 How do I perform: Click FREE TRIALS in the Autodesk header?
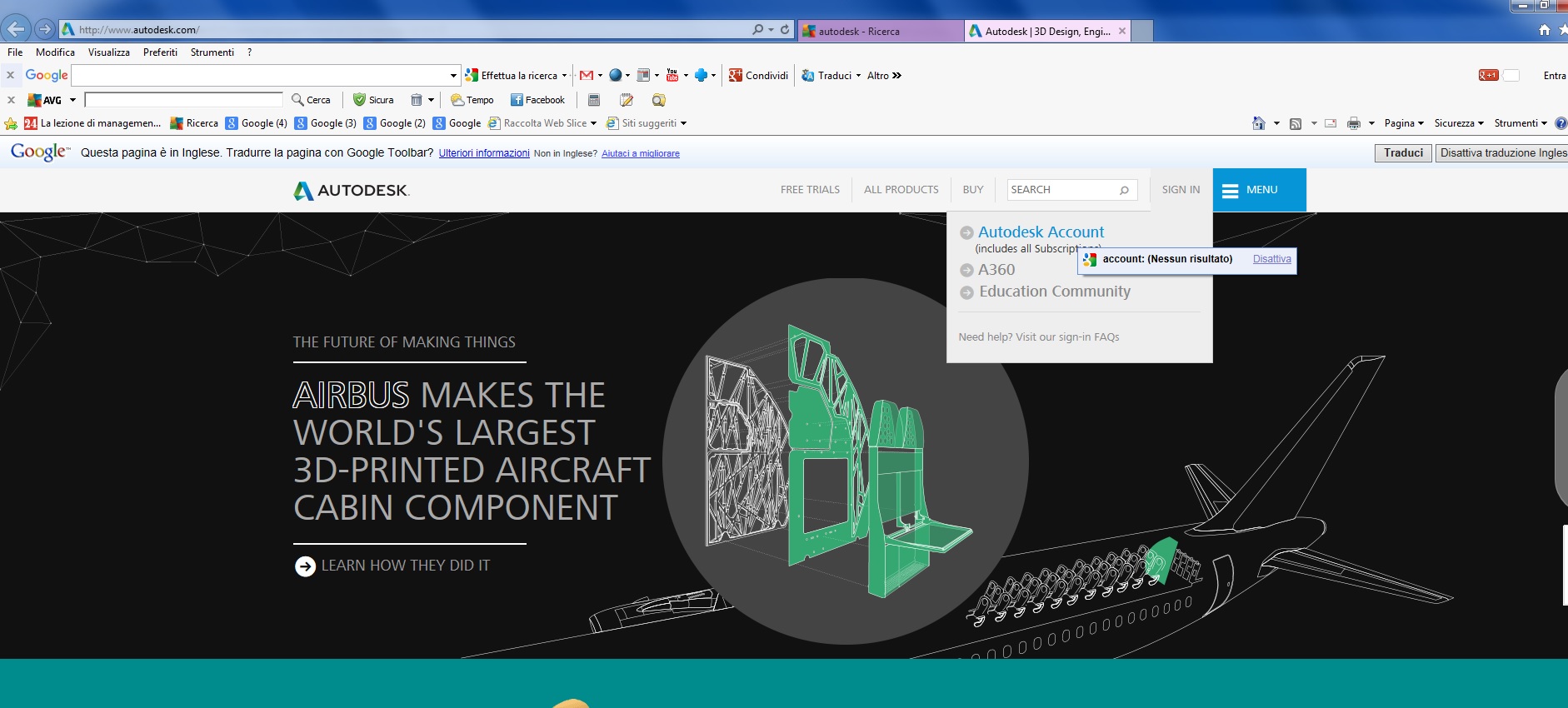click(810, 190)
